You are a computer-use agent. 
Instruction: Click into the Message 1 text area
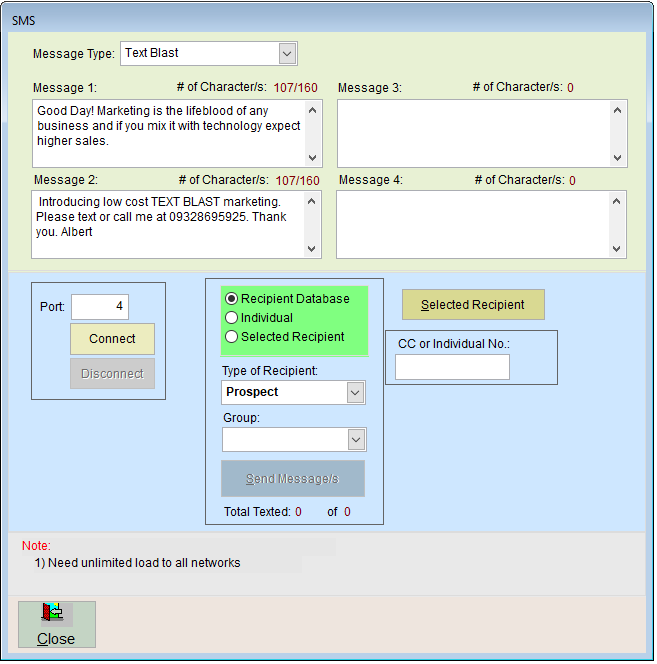tap(167, 132)
